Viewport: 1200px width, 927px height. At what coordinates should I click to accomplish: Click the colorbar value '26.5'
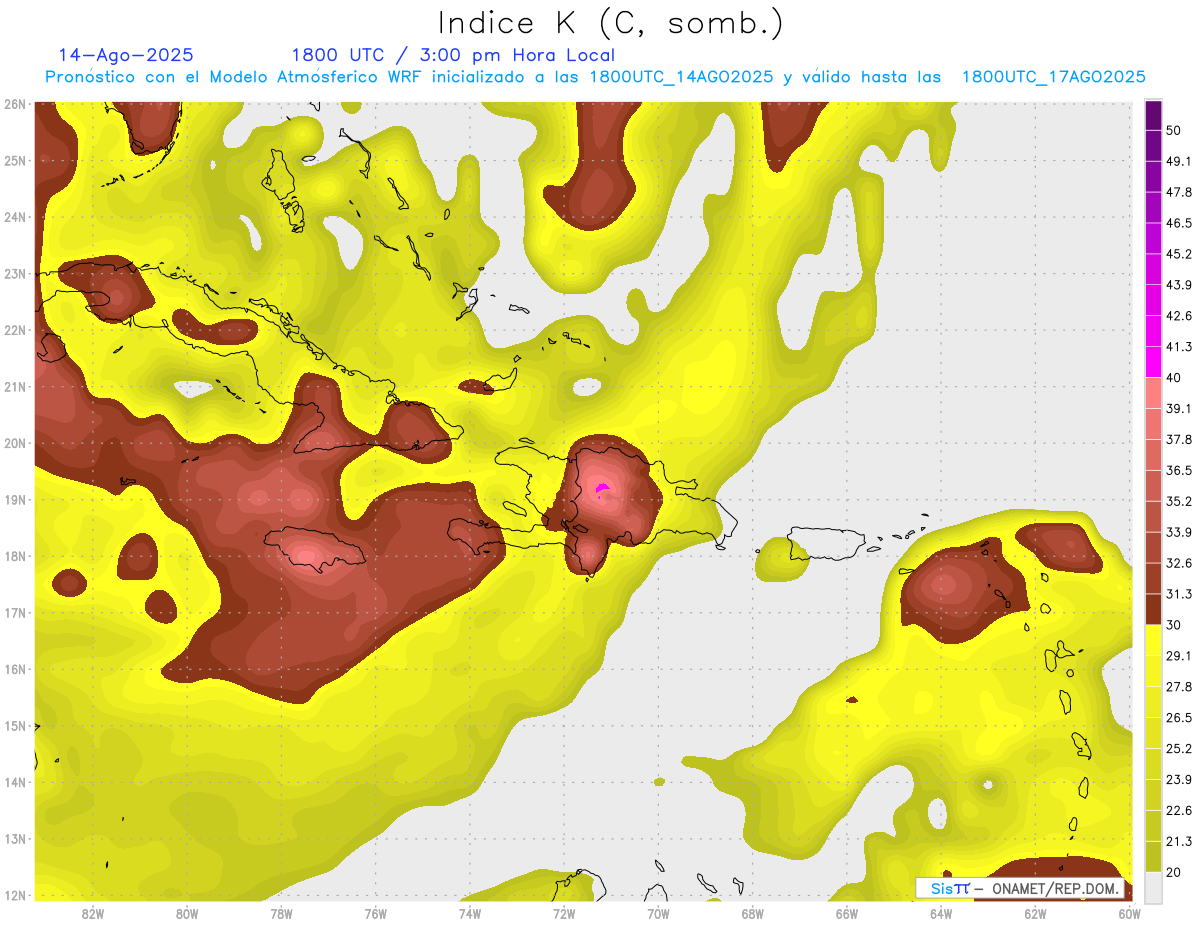click(x=1179, y=718)
